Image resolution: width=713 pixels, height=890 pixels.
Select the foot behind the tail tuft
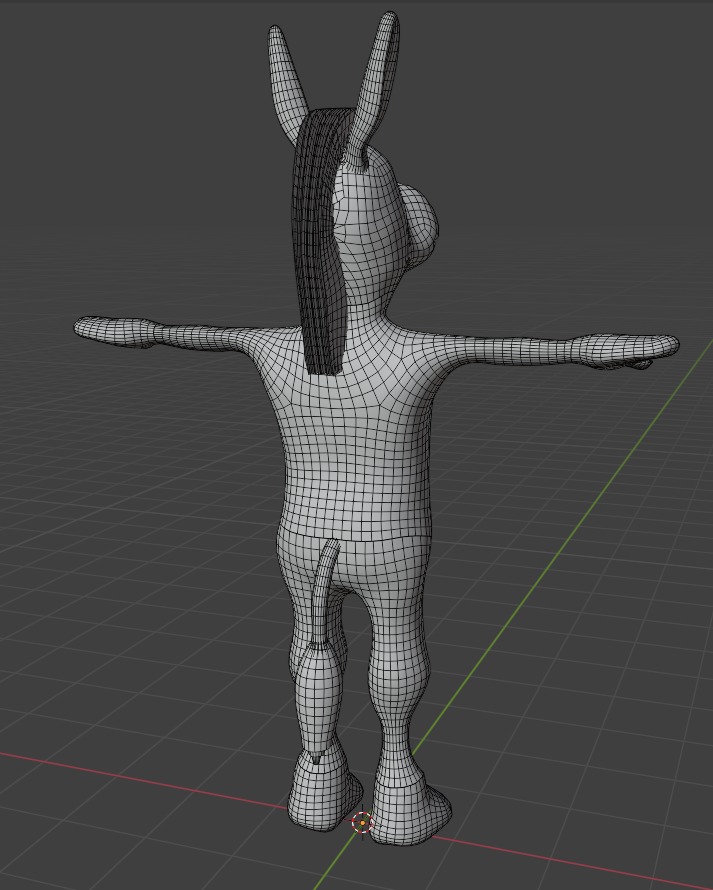click(324, 795)
